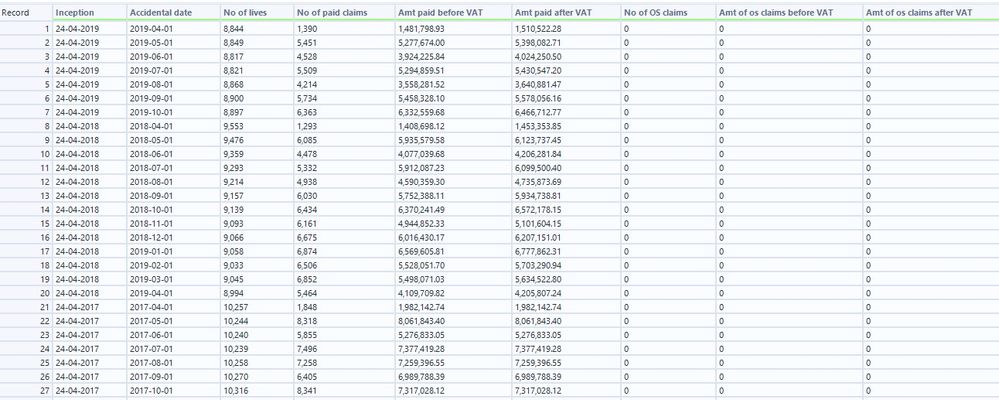Click row number 1
Viewport: 999px width, 400px height.
pos(47,29)
